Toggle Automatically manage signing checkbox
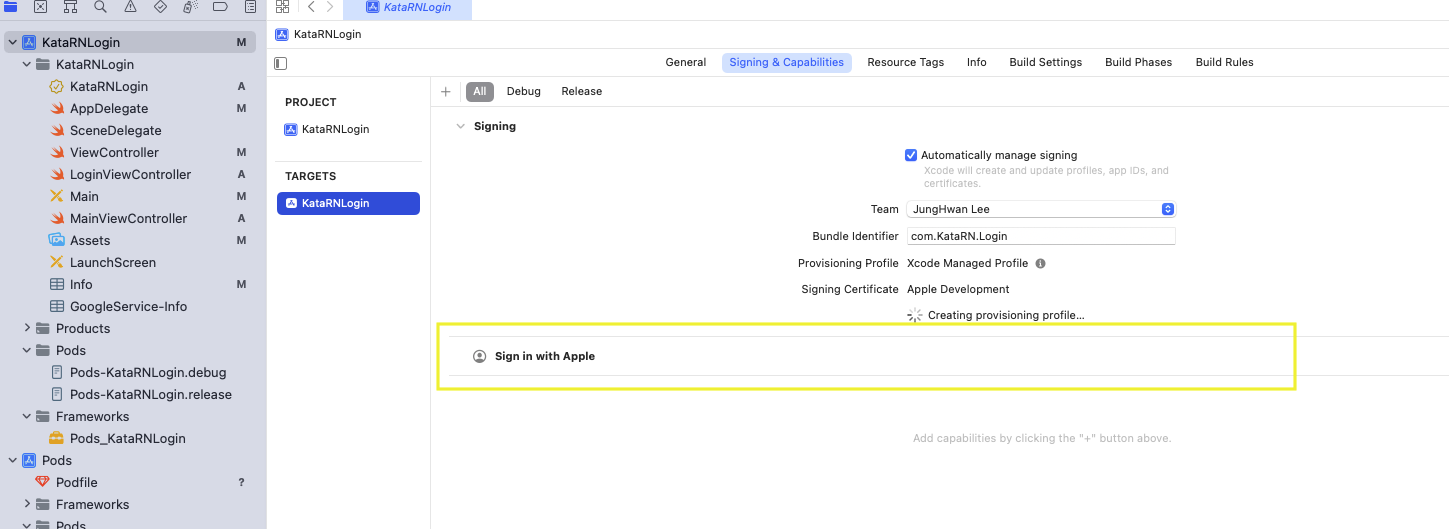 [x=911, y=155]
